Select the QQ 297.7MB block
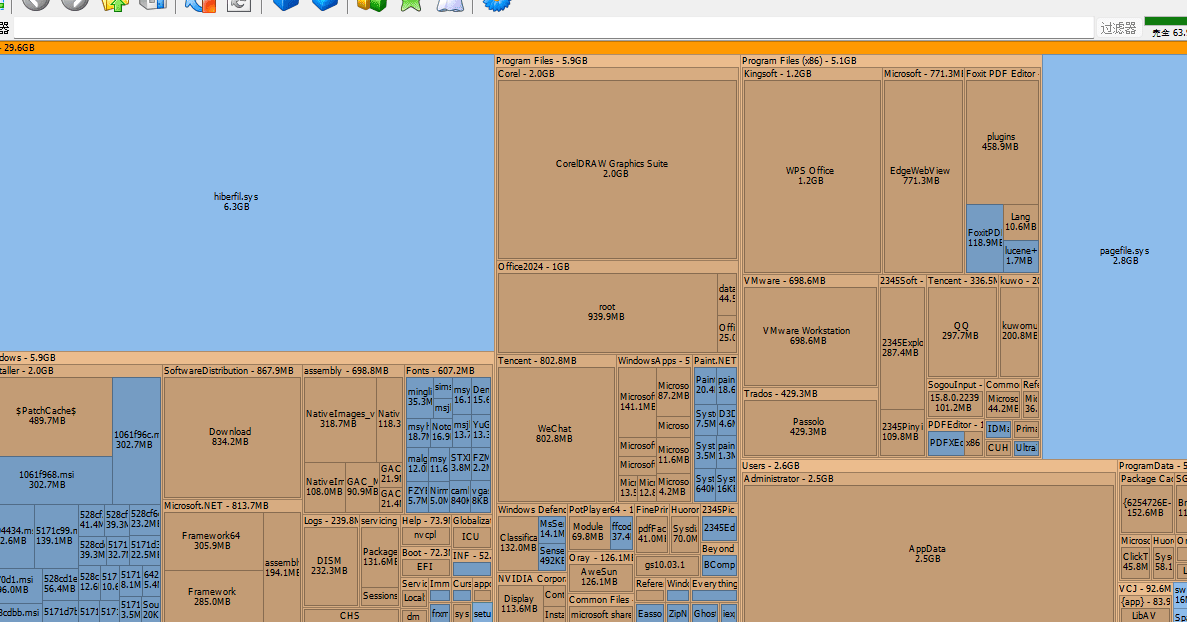 (962, 331)
